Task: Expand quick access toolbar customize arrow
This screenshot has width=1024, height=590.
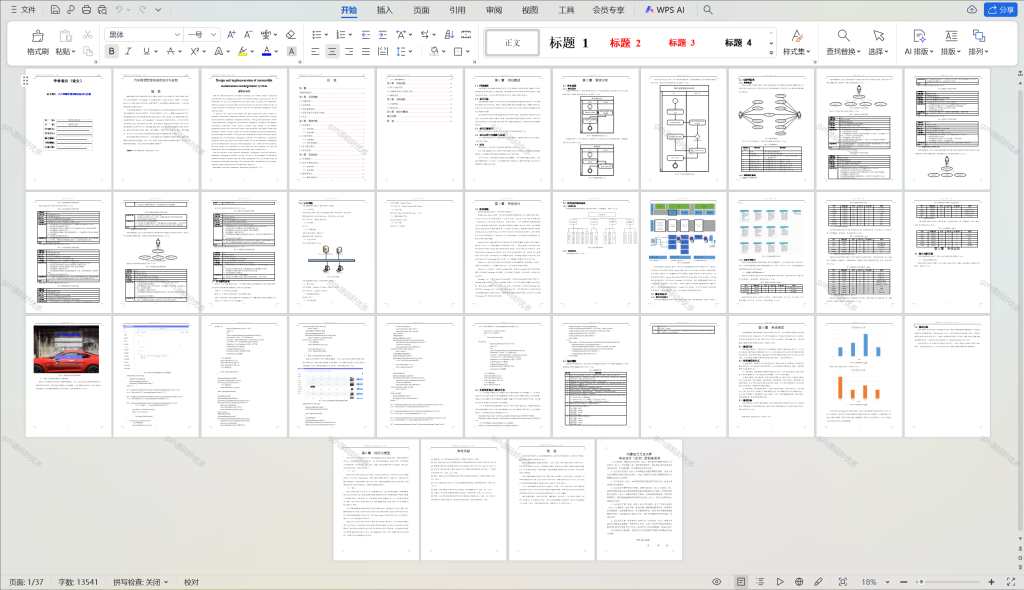Action: pyautogui.click(x=158, y=10)
